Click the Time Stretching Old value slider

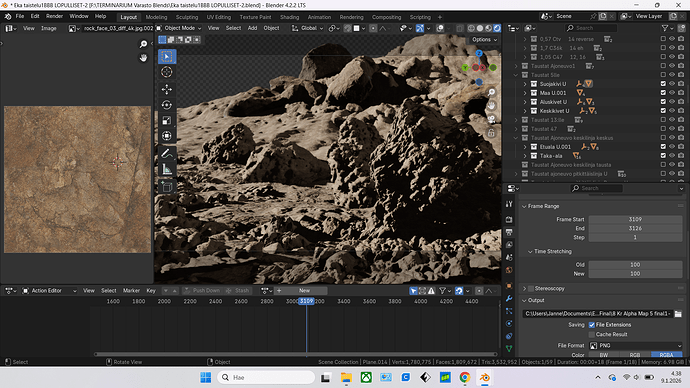[x=635, y=265]
